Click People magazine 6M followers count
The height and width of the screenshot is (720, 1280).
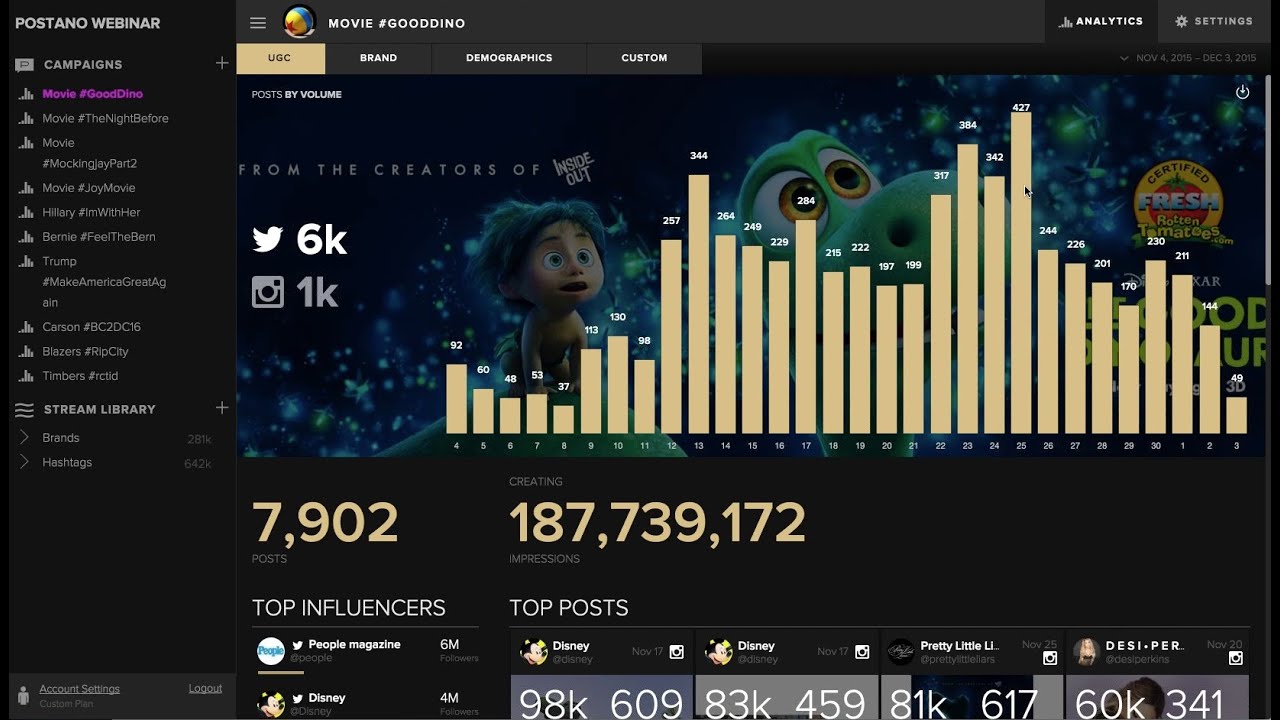[x=449, y=645]
